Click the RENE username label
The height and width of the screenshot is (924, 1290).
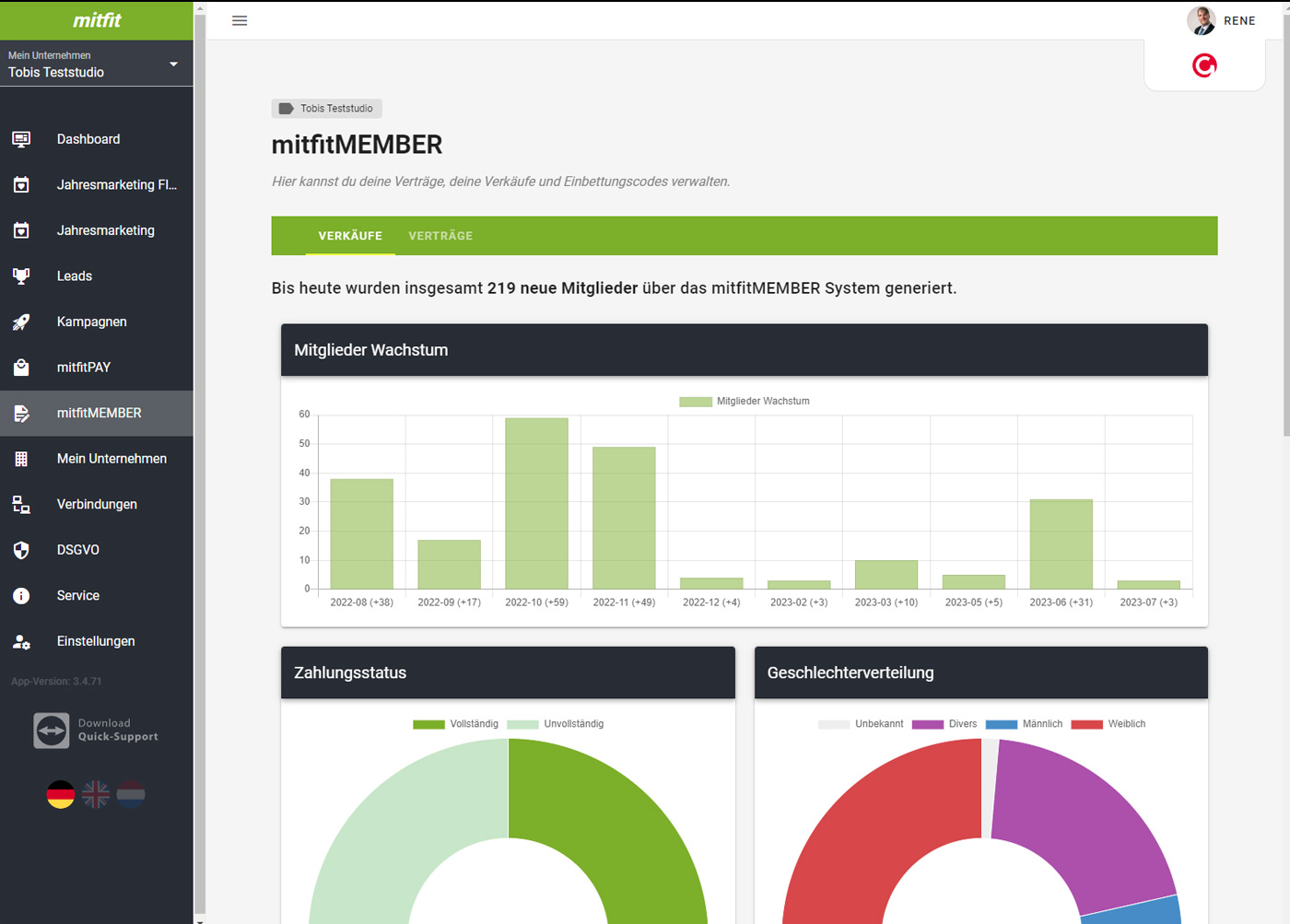(x=1239, y=20)
